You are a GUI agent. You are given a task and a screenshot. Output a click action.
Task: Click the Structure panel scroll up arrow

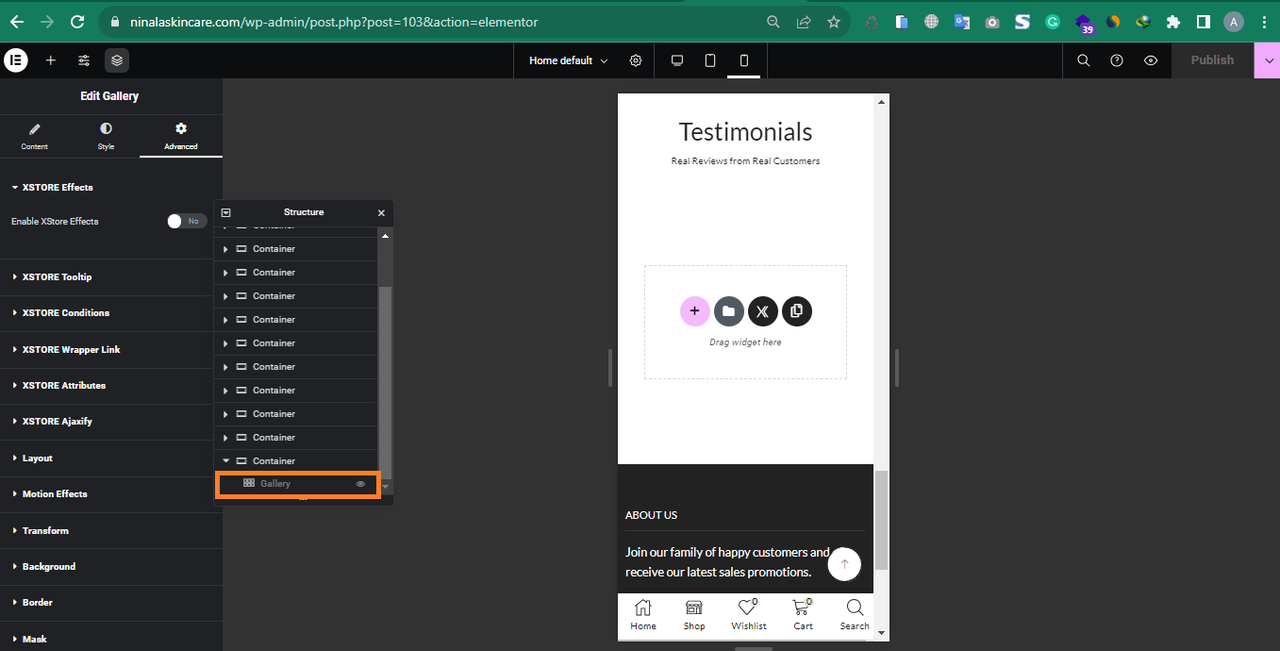385,235
